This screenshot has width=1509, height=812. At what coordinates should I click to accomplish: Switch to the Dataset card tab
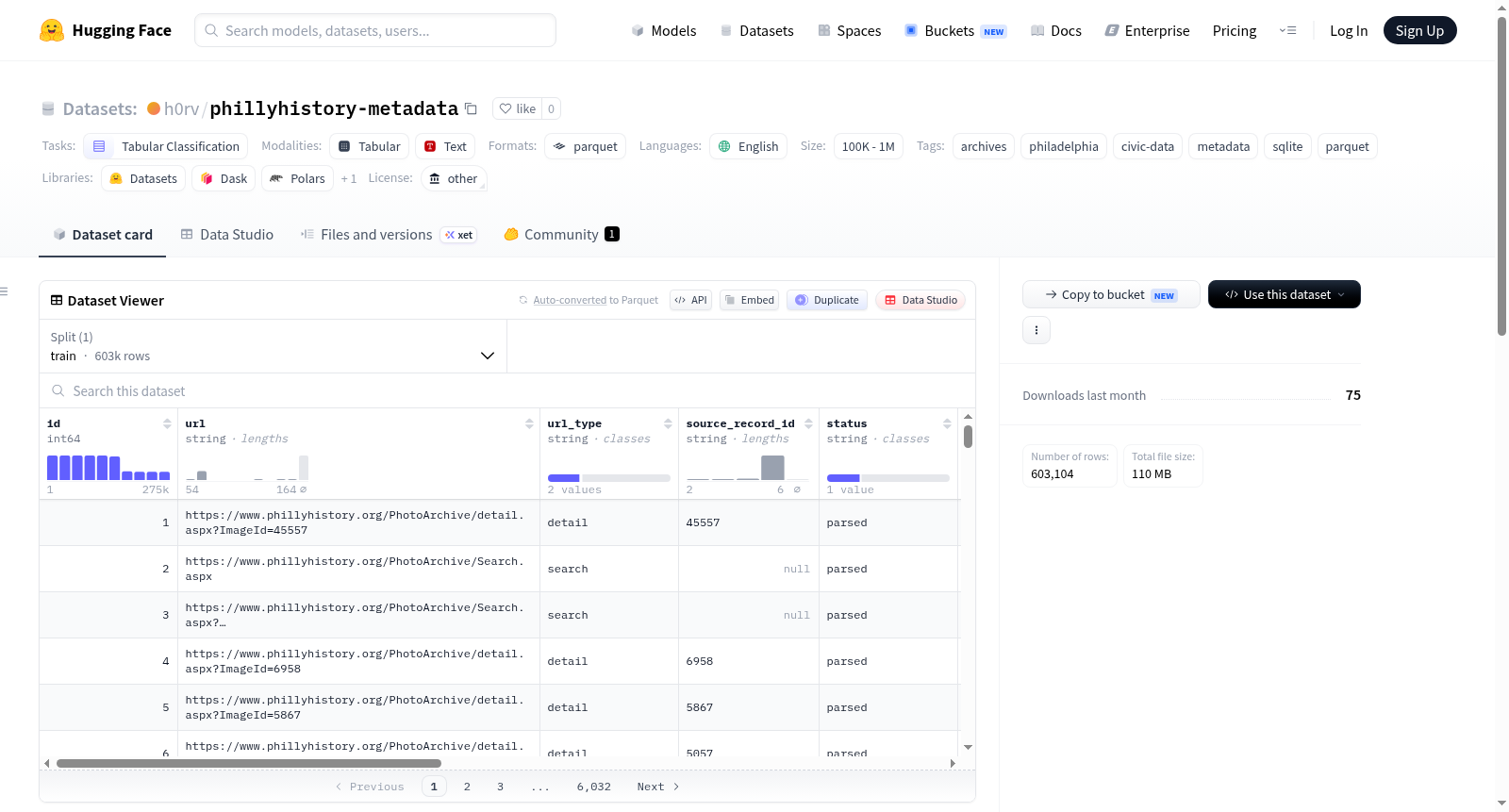103,235
